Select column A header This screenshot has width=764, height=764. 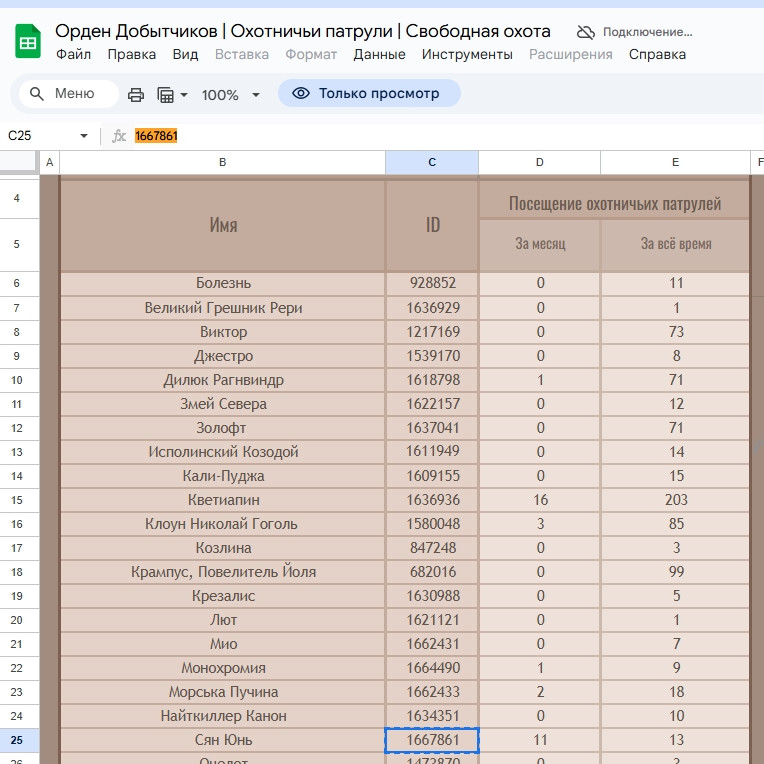pyautogui.click(x=49, y=162)
